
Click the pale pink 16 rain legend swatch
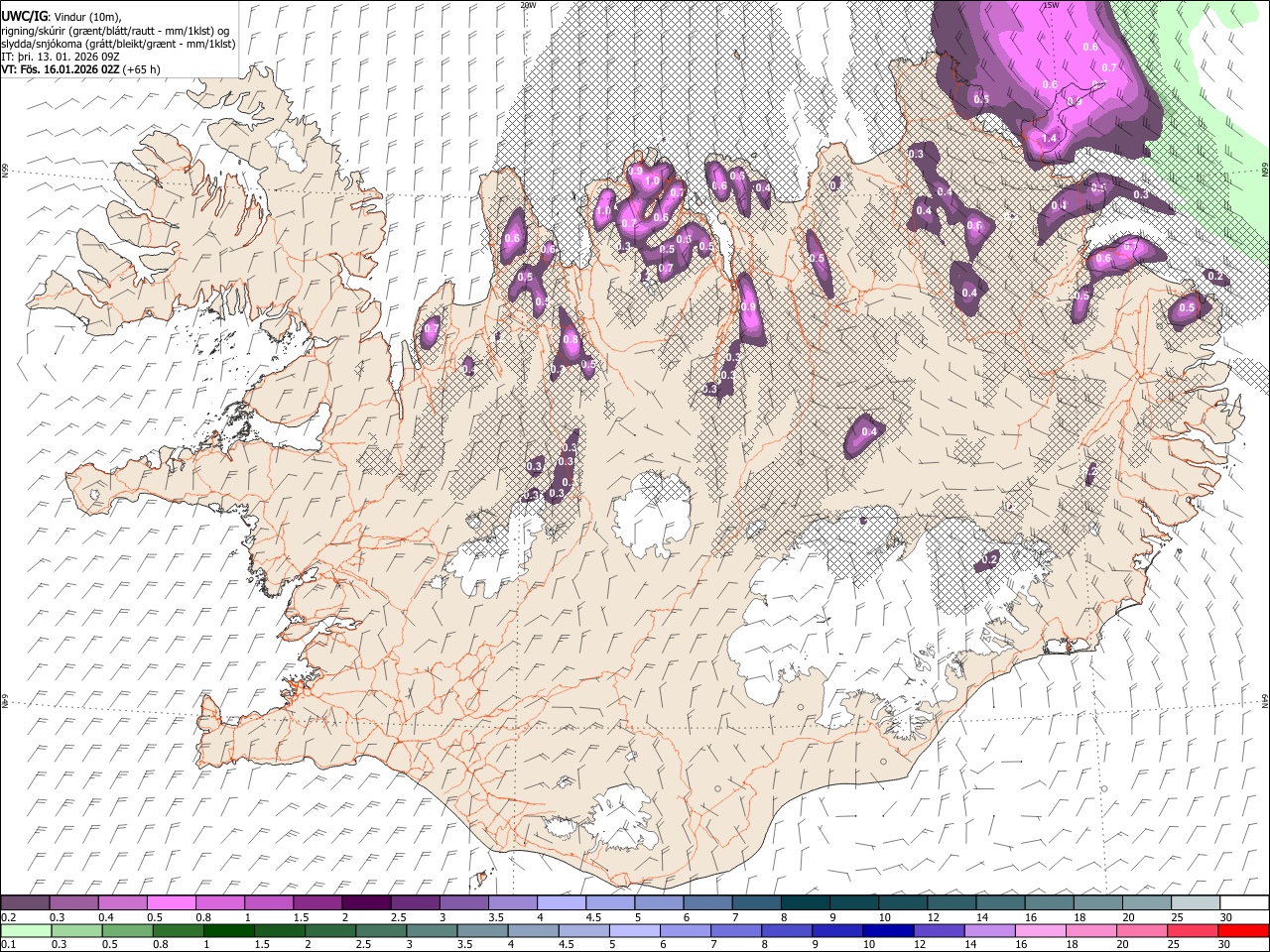(x=1040, y=930)
